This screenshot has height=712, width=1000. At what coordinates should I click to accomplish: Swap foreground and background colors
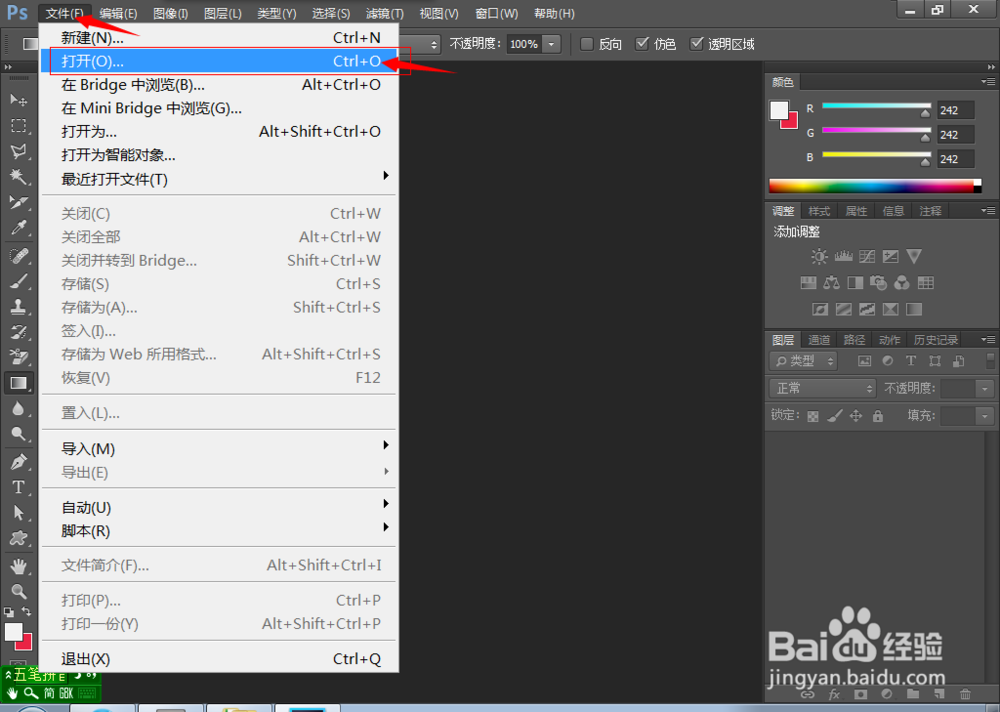(27, 611)
